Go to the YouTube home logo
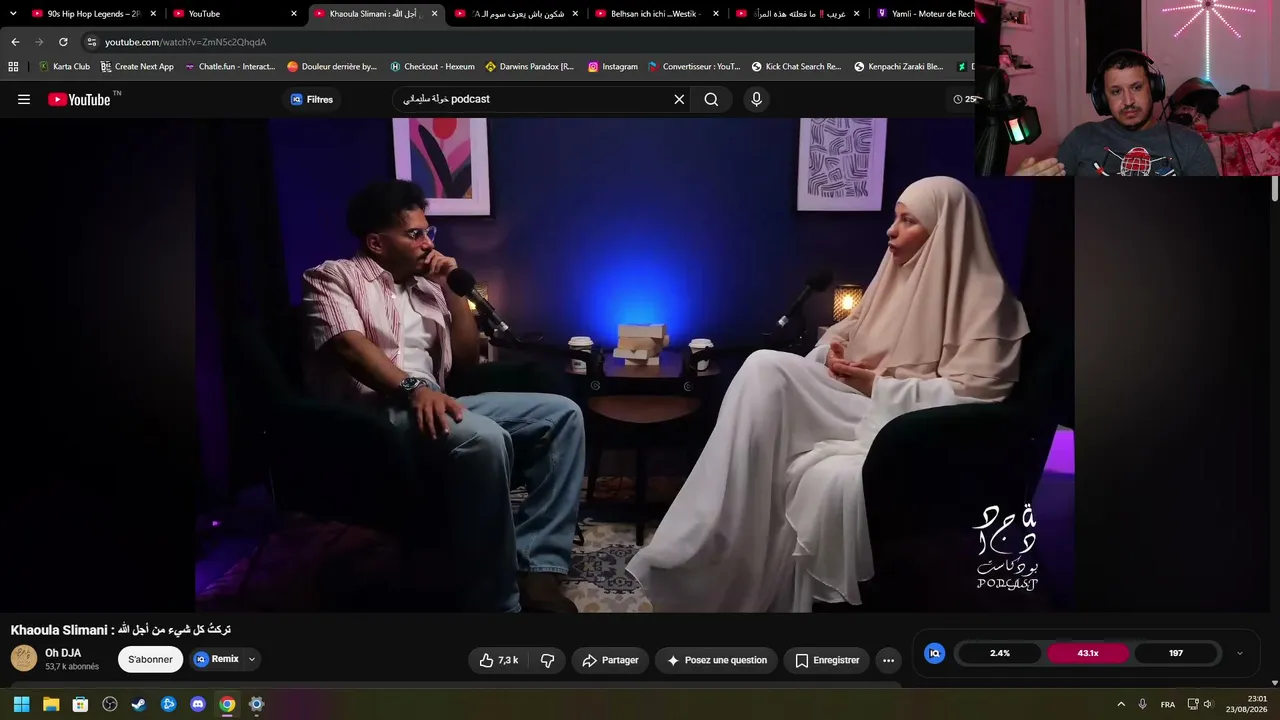 79,99
